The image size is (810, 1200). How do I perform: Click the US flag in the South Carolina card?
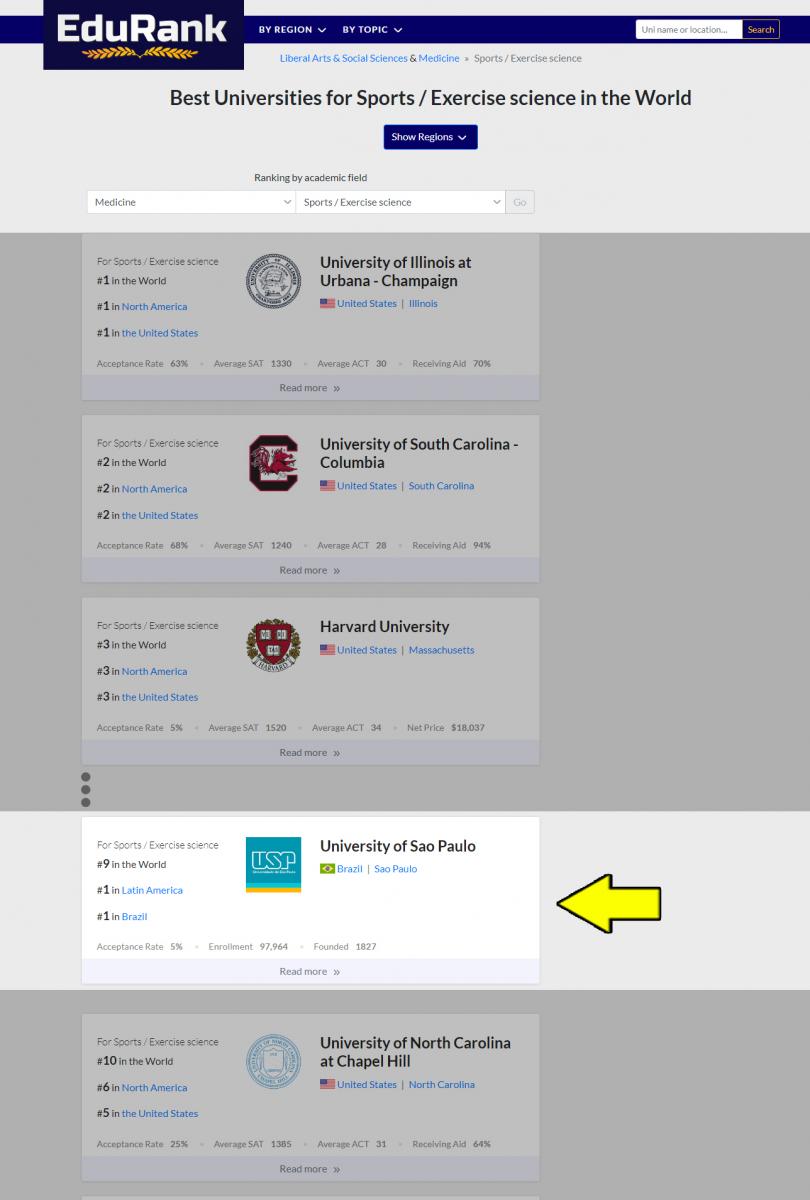(327, 485)
